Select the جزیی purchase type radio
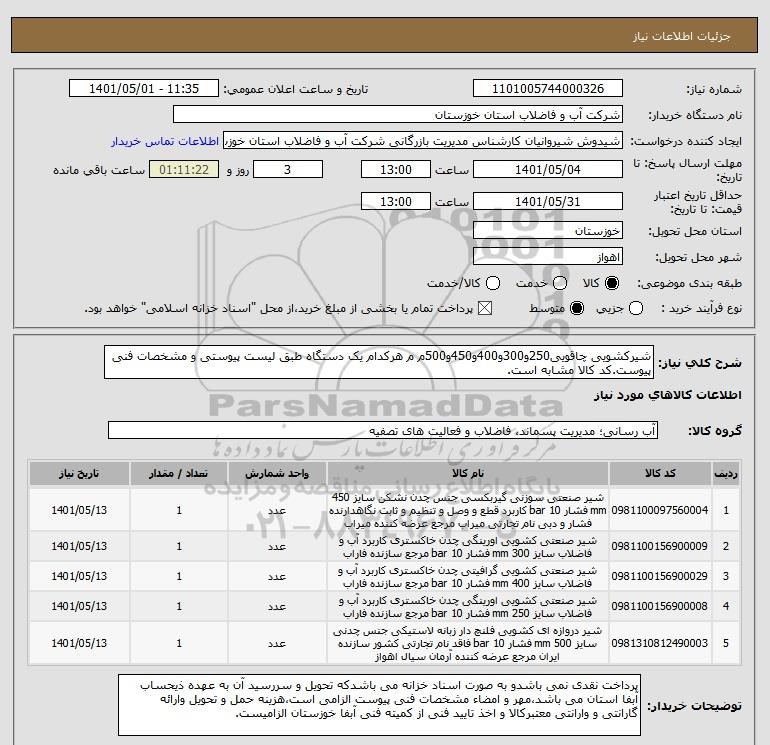The width and height of the screenshot is (770, 745). 636,308
